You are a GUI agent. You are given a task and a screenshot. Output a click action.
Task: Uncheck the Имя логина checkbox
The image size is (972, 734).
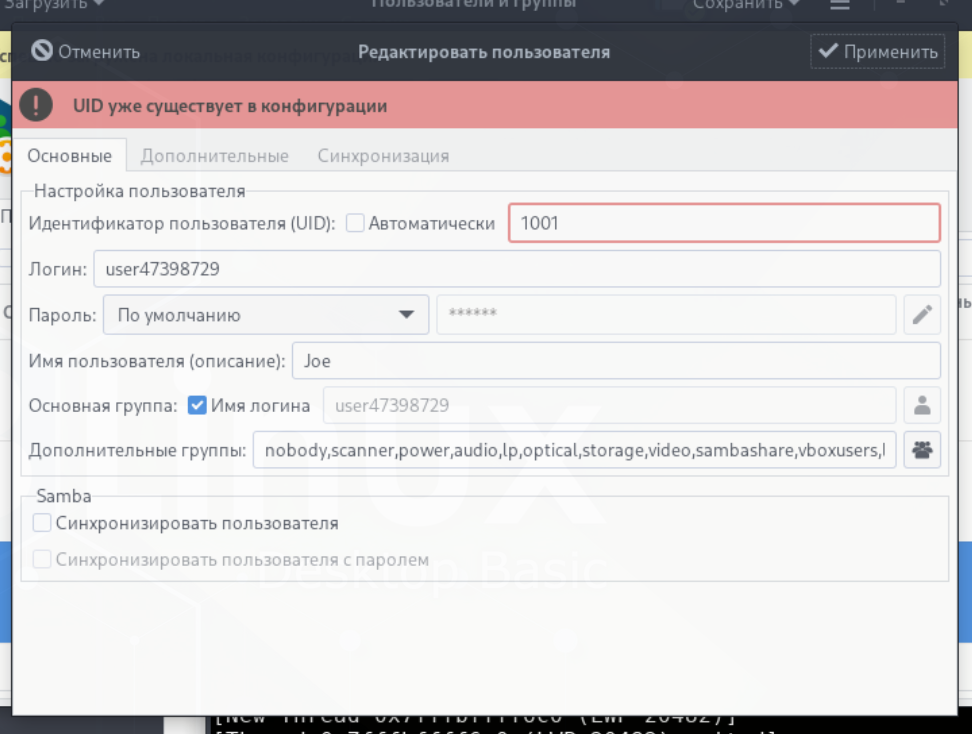click(197, 406)
